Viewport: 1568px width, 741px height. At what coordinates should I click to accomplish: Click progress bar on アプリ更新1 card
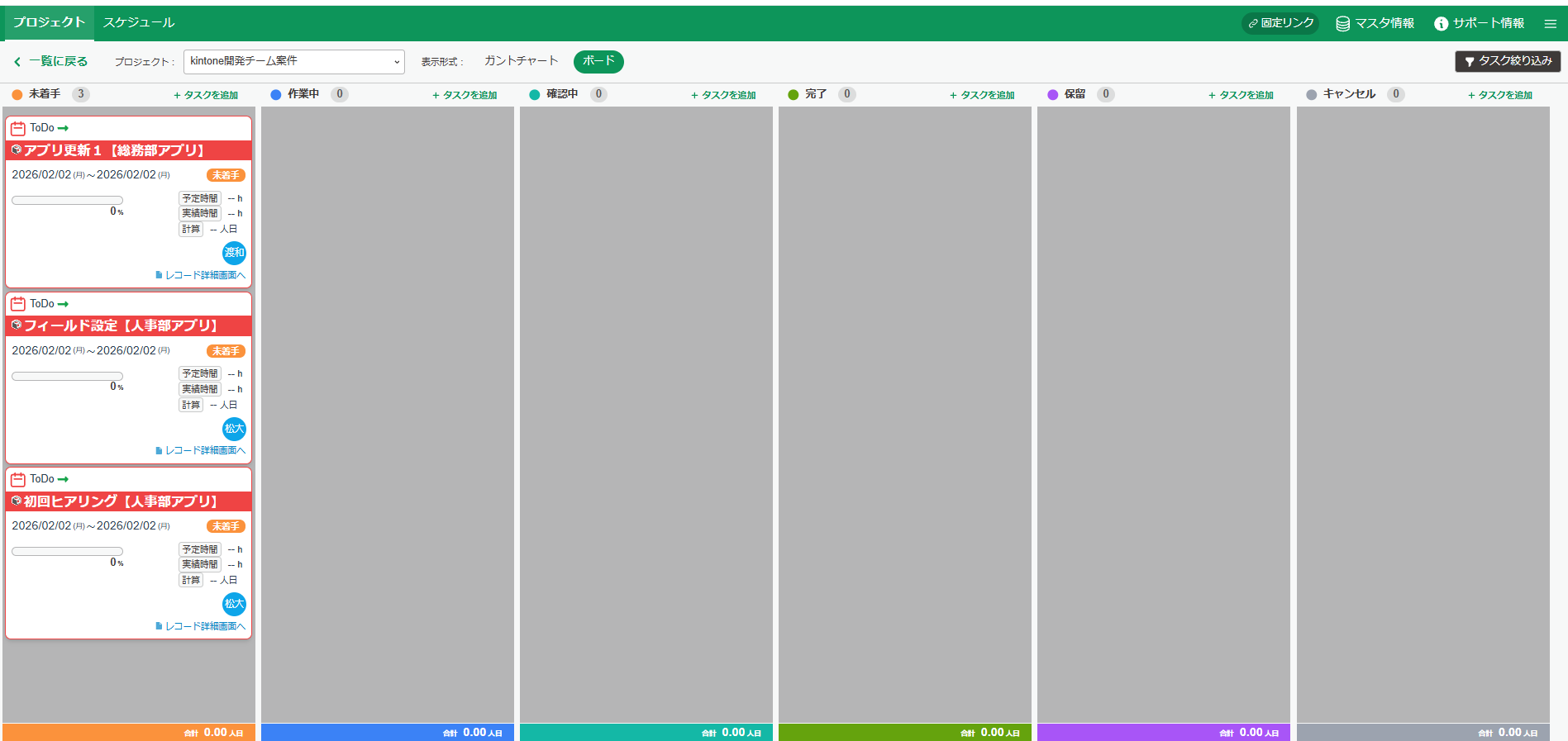coord(67,200)
